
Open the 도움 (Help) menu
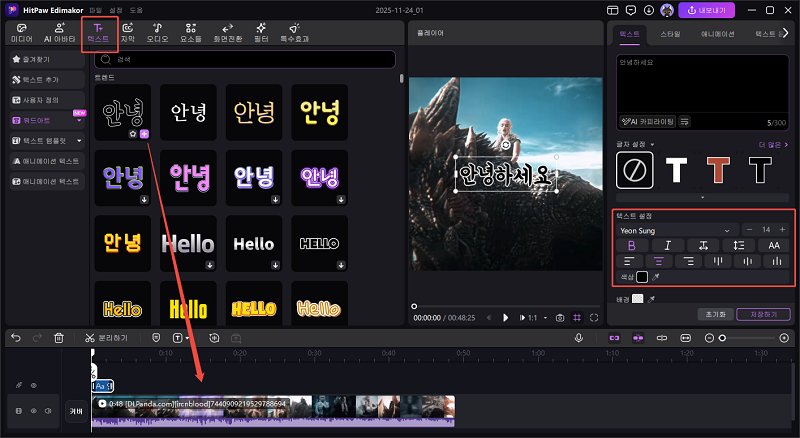click(136, 10)
